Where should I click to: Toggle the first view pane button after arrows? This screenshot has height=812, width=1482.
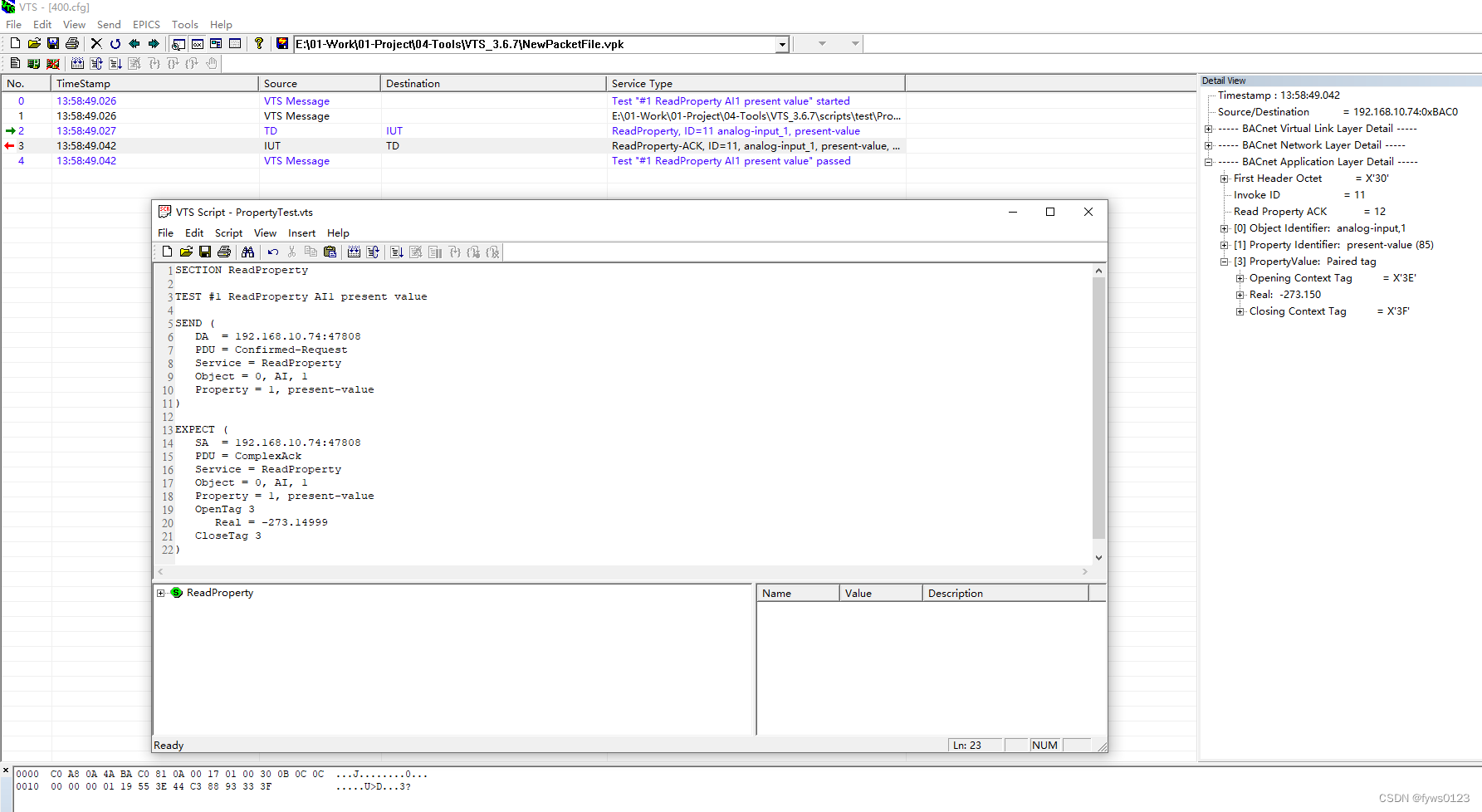coord(179,43)
